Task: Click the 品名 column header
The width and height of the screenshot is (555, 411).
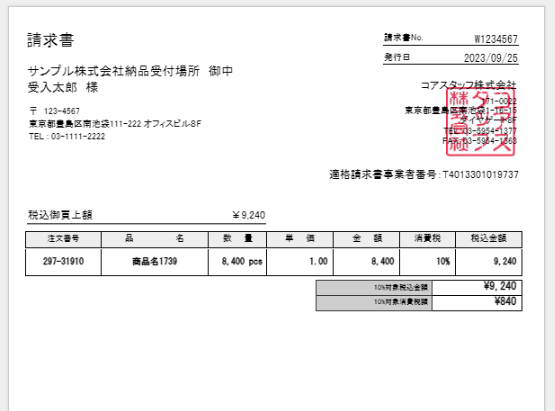Action: (x=155, y=239)
